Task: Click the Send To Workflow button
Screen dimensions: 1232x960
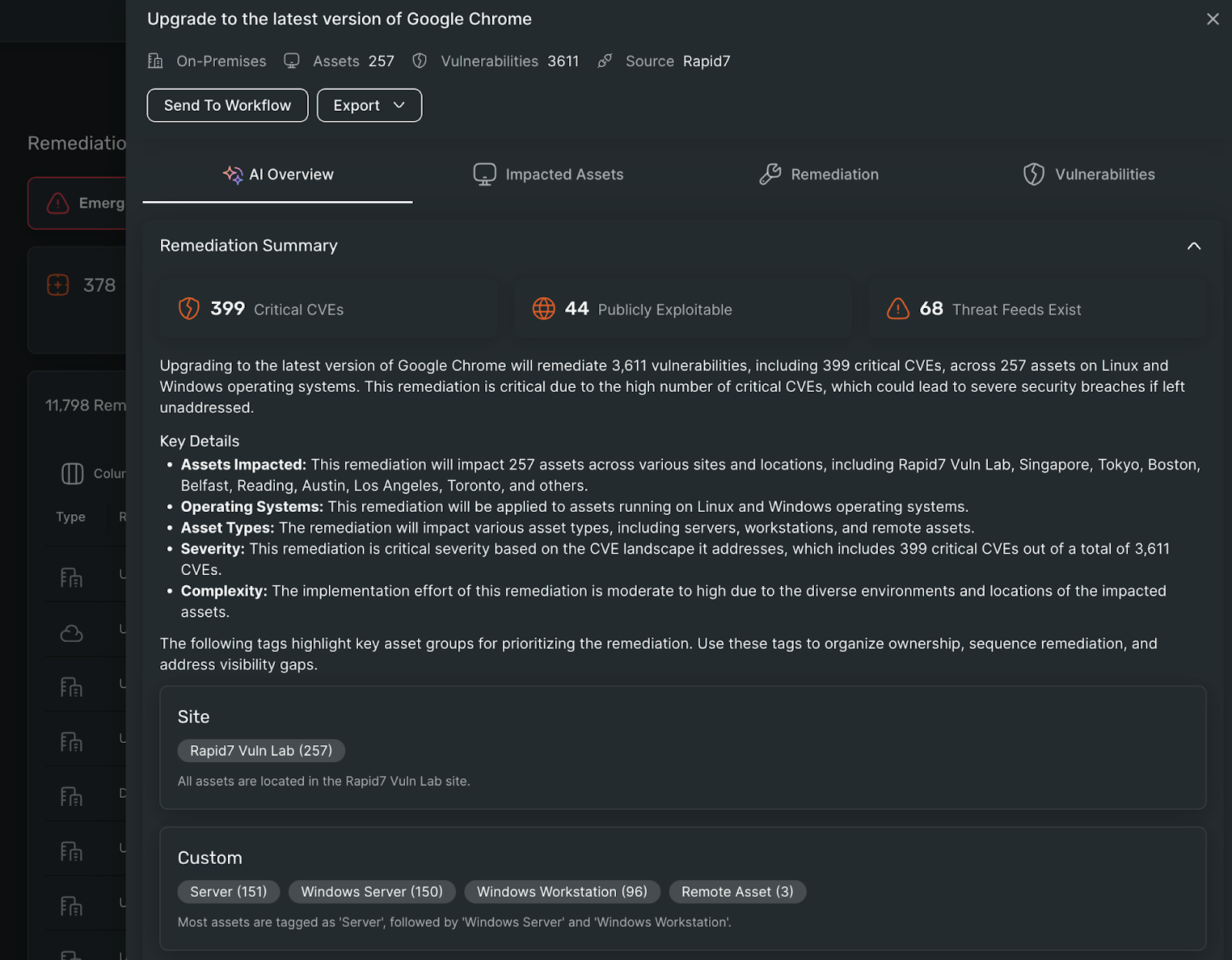Action: pos(226,105)
